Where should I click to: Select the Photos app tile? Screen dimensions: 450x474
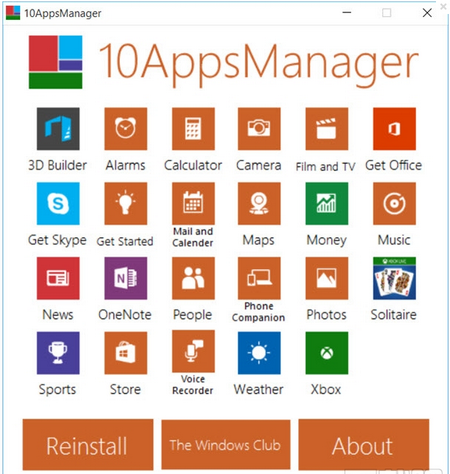click(327, 278)
